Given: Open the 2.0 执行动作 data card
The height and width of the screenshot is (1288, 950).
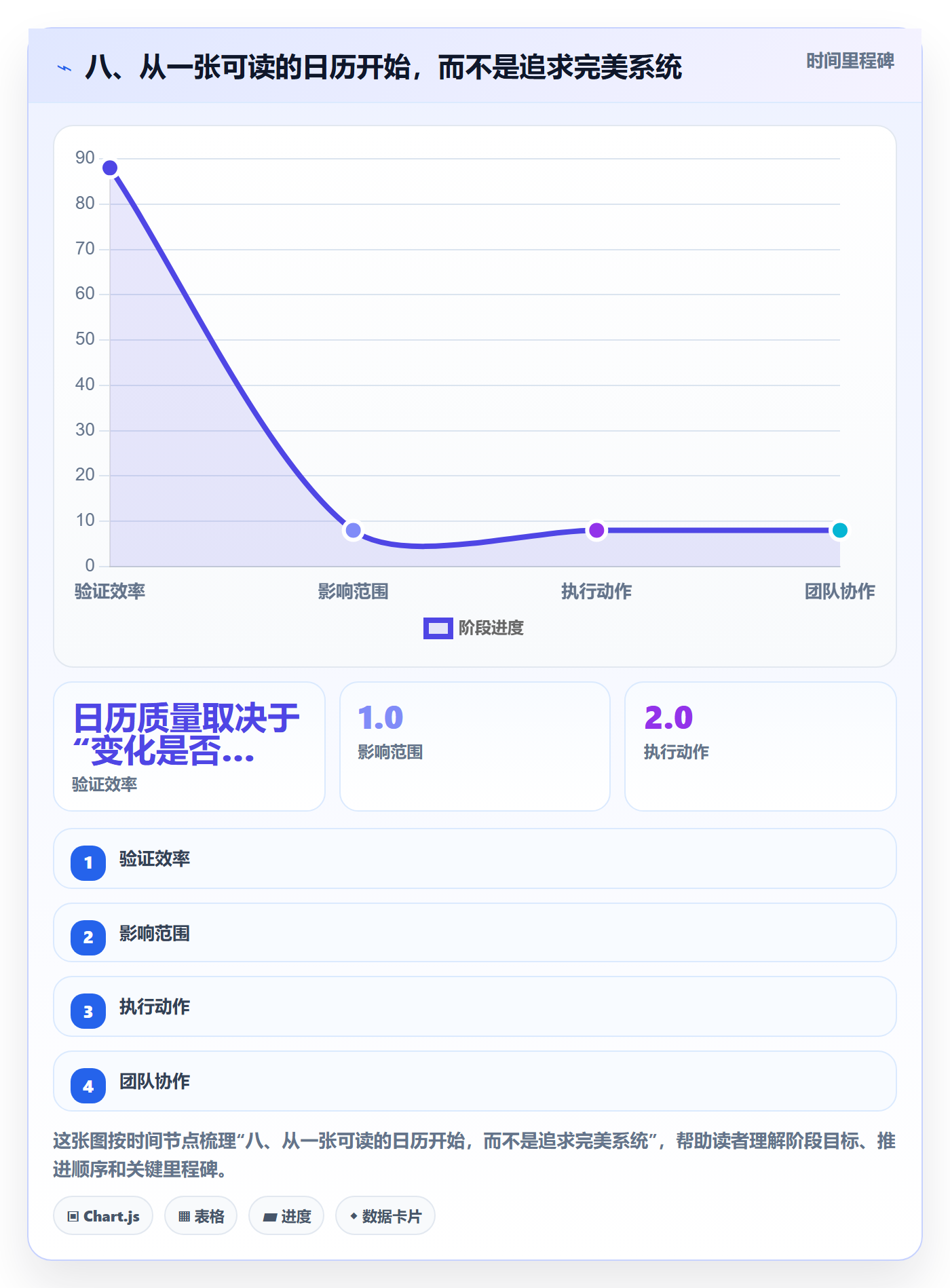Looking at the screenshot, I should click(761, 746).
